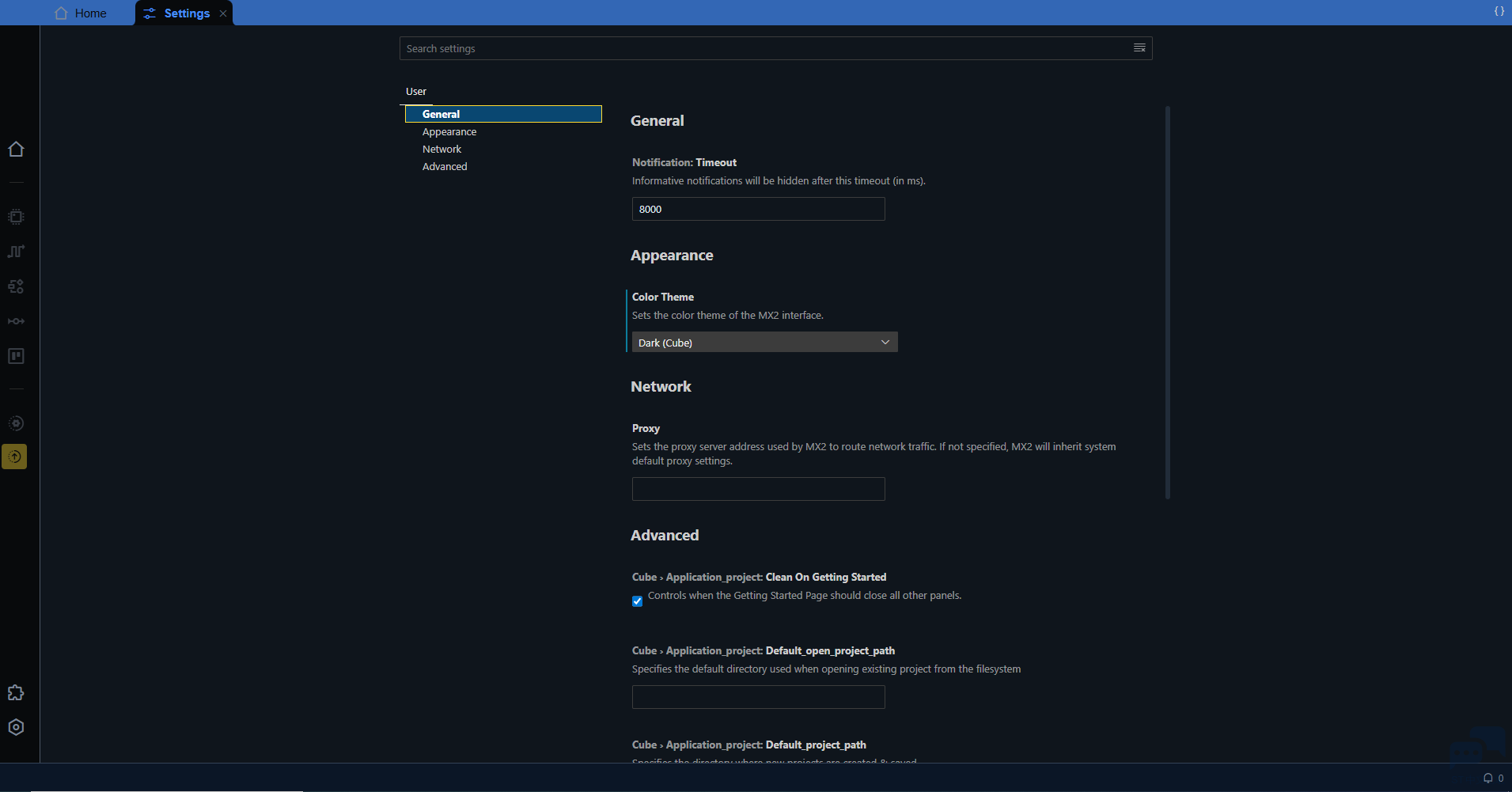Image resolution: width=1512 pixels, height=792 pixels.
Task: Click the settings pane vertical scrollbar
Action: (x=1167, y=302)
